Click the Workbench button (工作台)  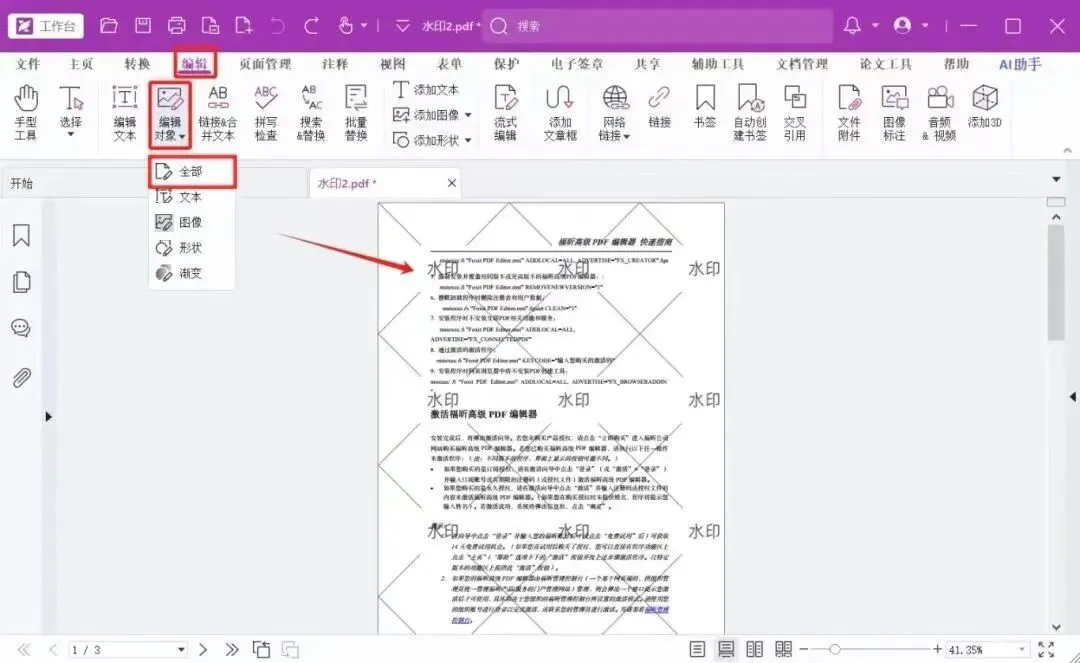[x=45, y=26]
